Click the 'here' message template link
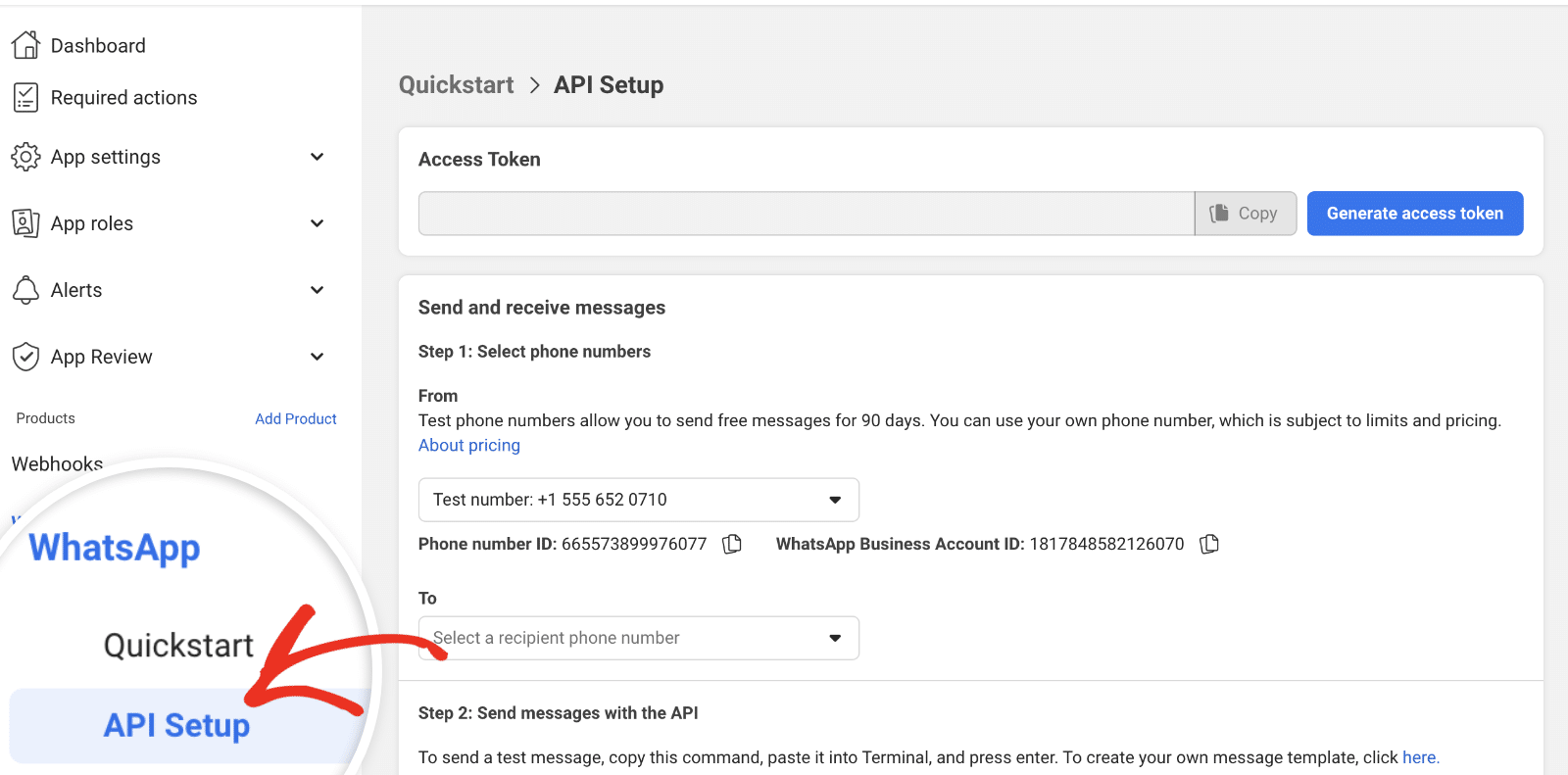 coord(1420,757)
